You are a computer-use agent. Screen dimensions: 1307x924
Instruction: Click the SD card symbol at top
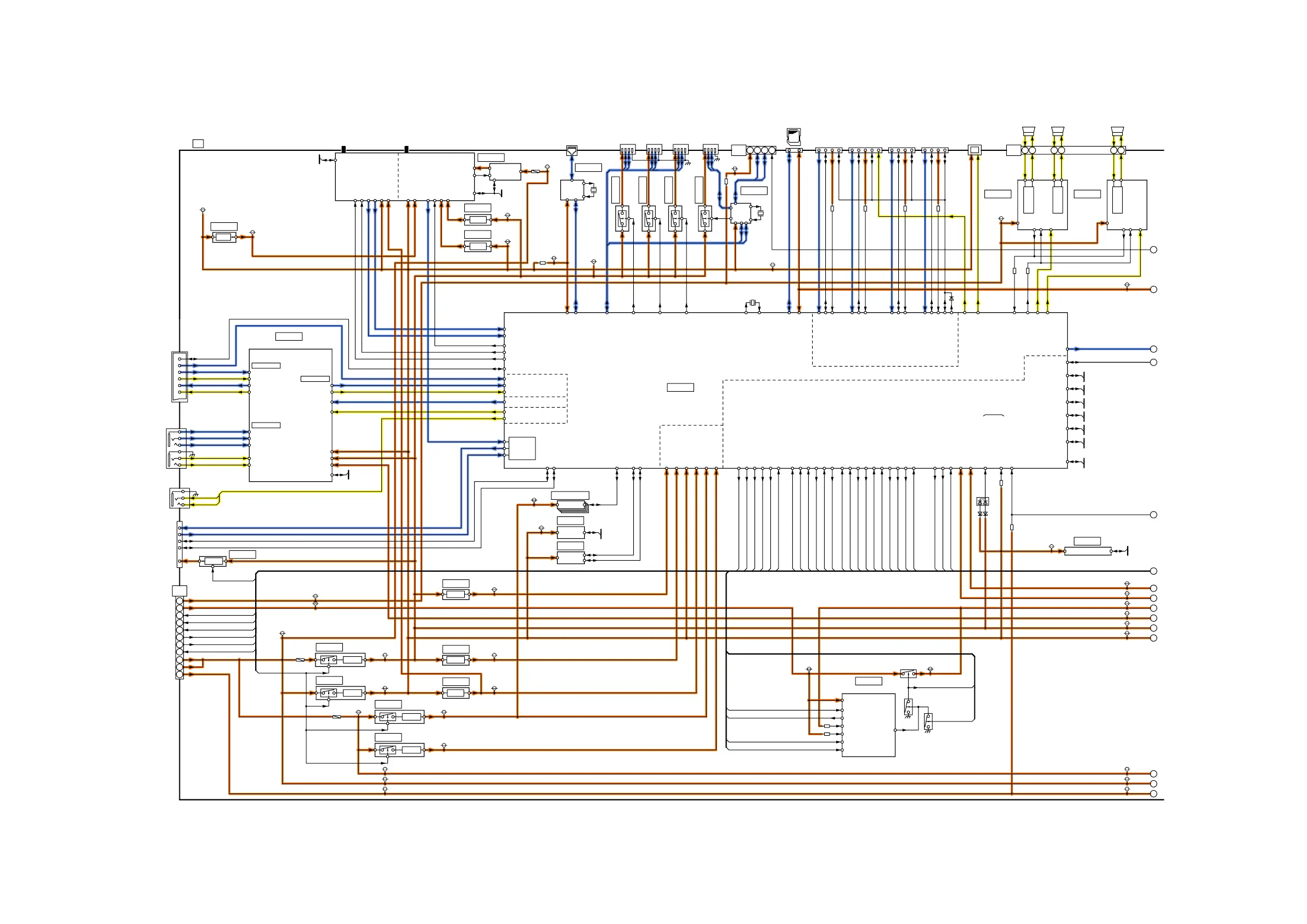click(793, 137)
